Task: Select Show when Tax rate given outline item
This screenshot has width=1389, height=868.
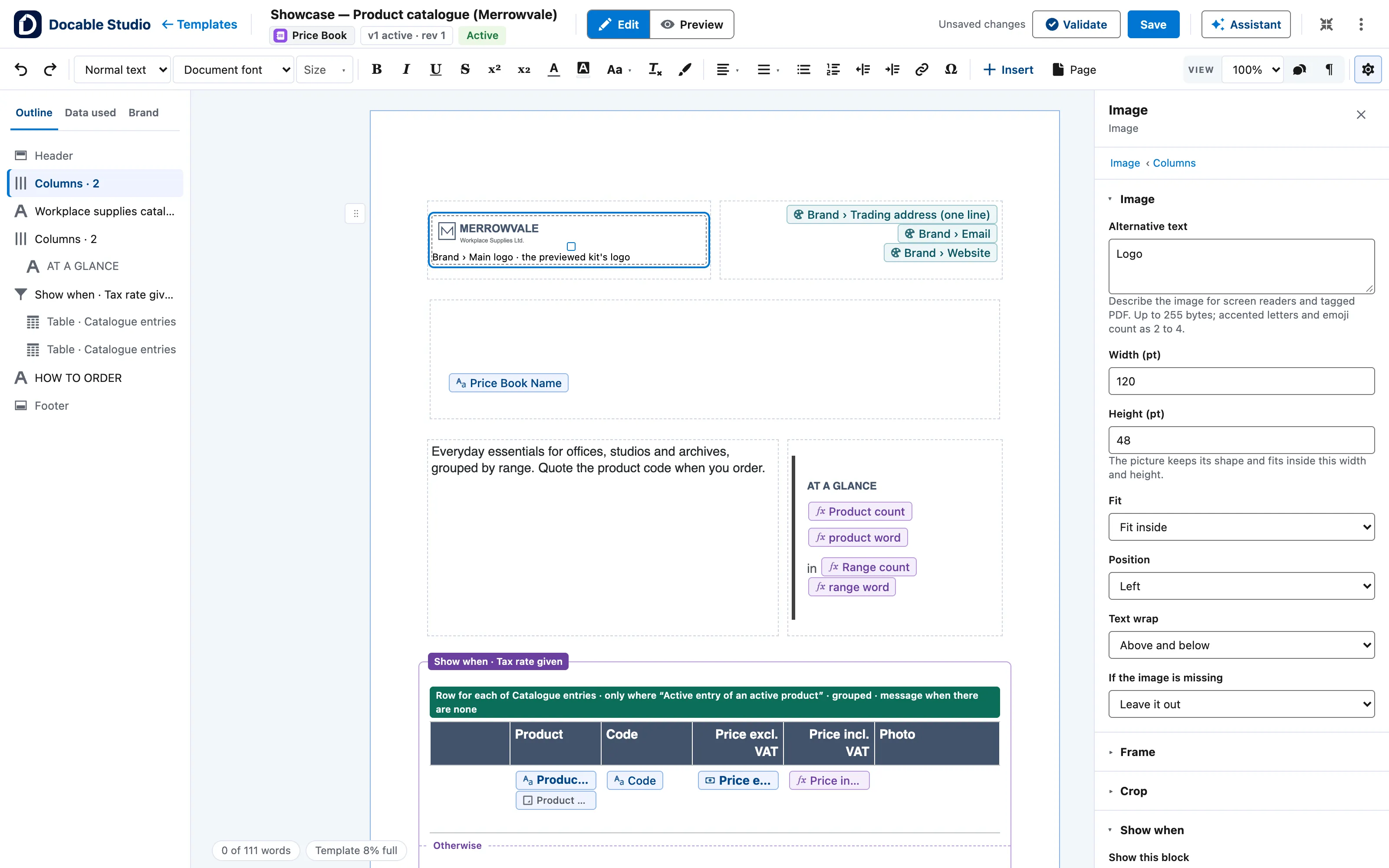Action: pyautogui.click(x=95, y=295)
